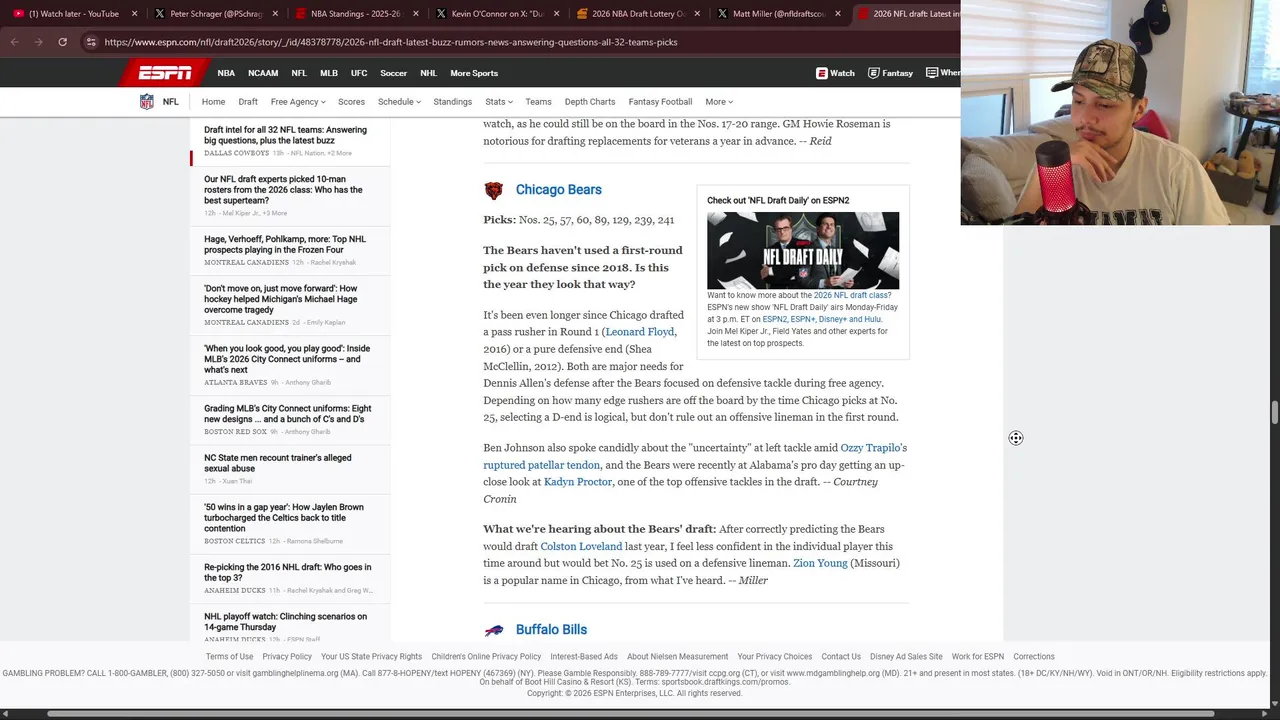
Task: Click the ESPN logo in header
Action: click(164, 73)
